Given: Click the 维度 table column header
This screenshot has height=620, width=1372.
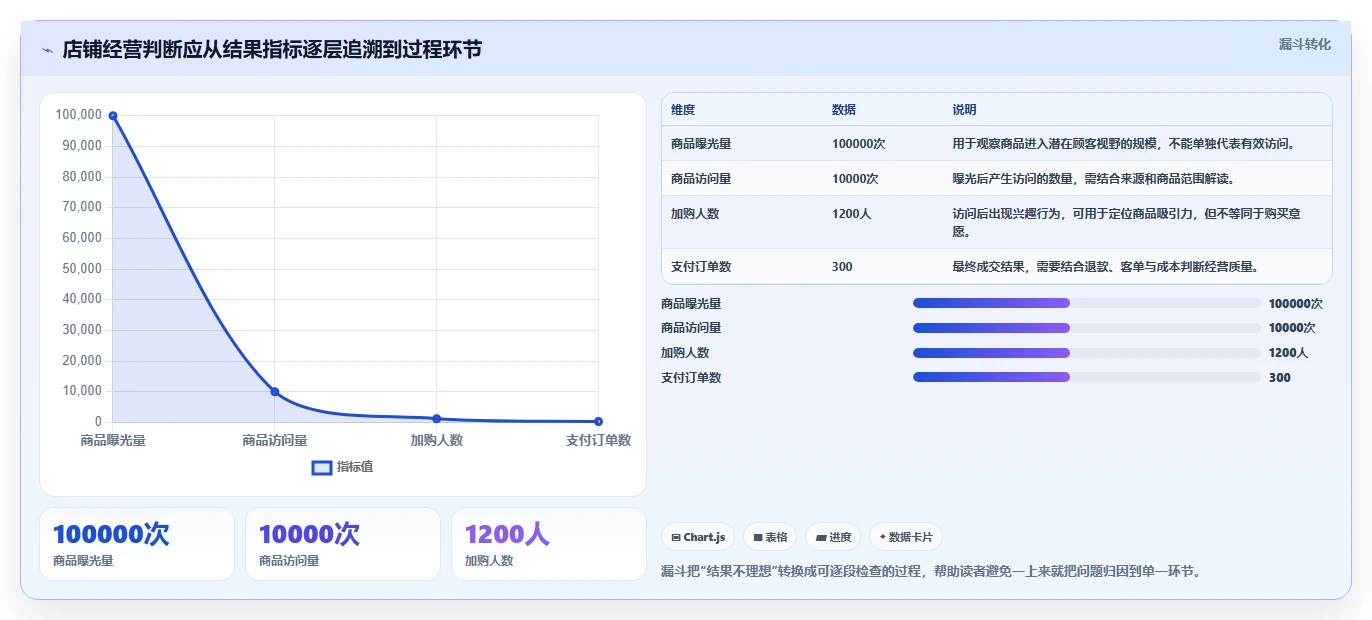Looking at the screenshot, I should (x=683, y=110).
